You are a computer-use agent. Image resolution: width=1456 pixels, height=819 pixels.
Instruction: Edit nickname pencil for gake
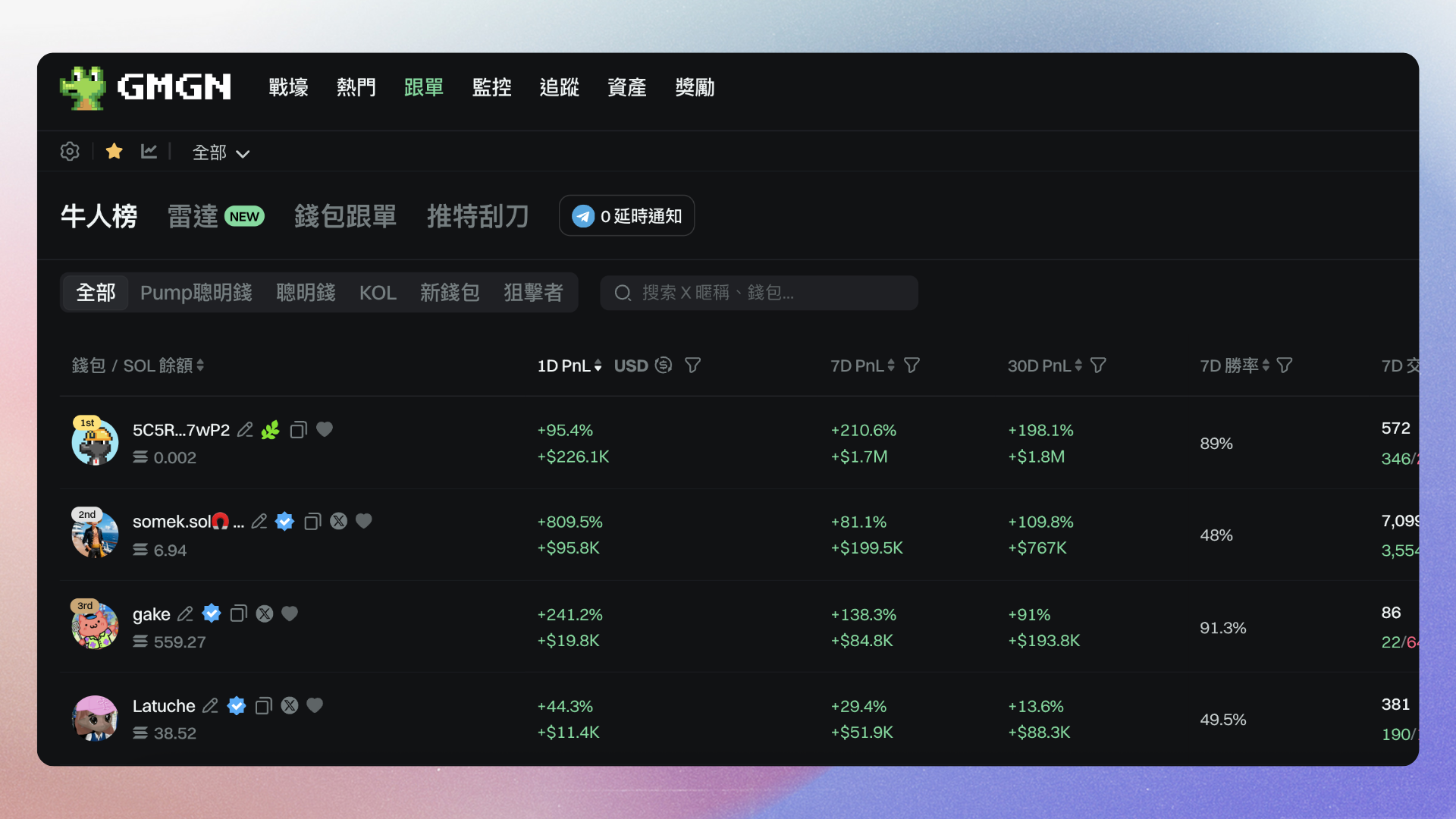(185, 614)
